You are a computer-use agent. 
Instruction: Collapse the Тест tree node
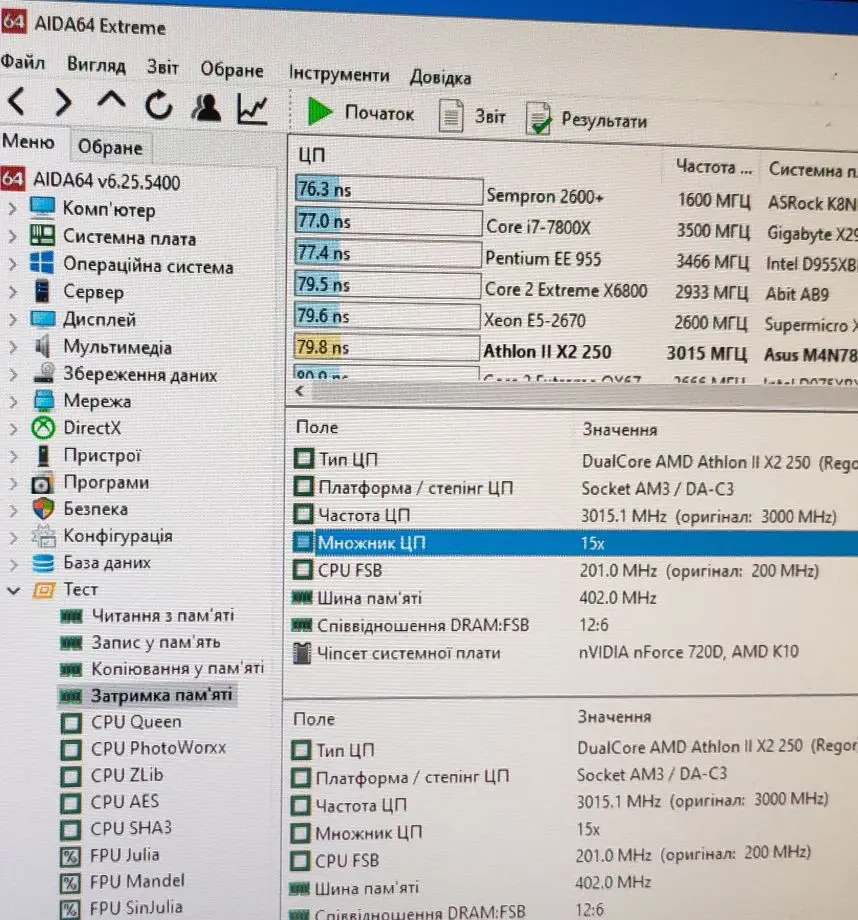click(x=13, y=590)
